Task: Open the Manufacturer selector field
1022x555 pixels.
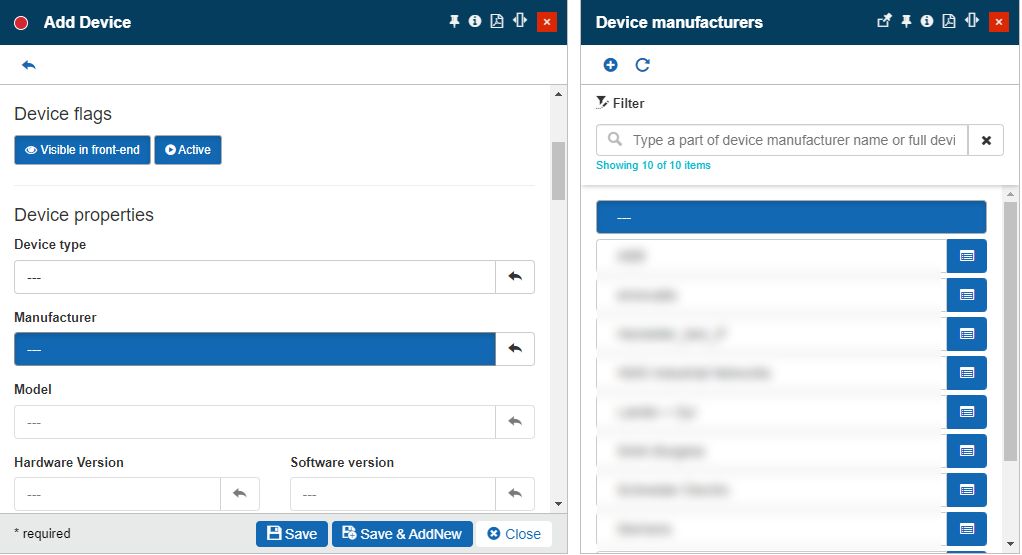Action: click(255, 349)
